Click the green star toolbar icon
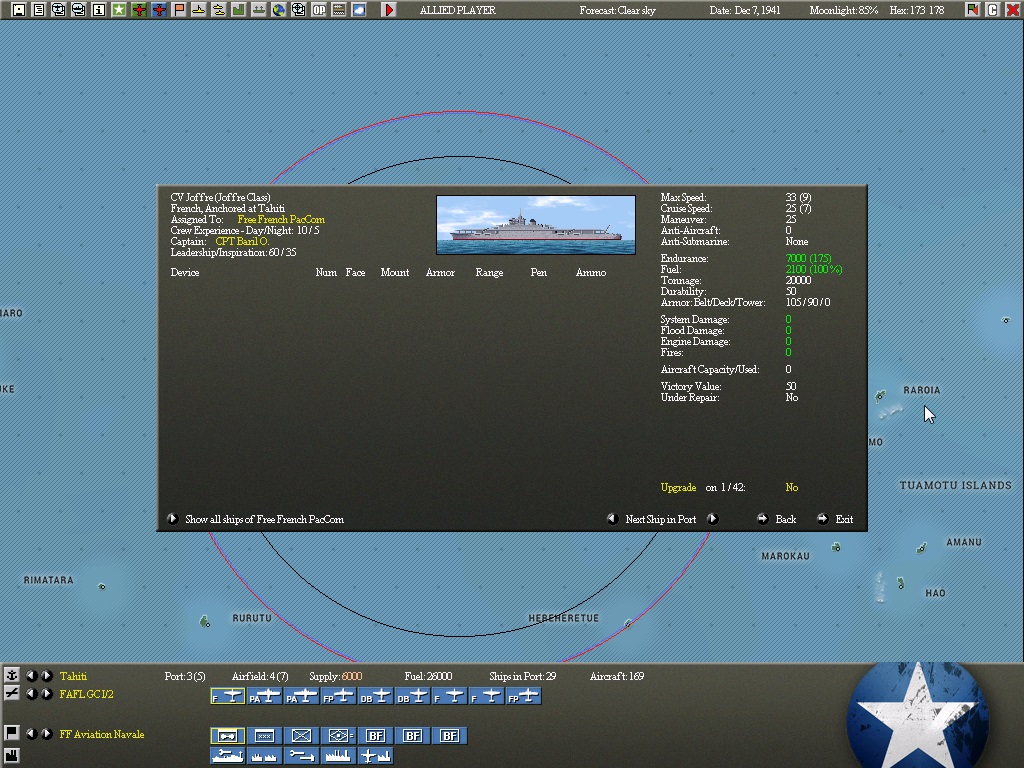The image size is (1024, 768). click(119, 10)
